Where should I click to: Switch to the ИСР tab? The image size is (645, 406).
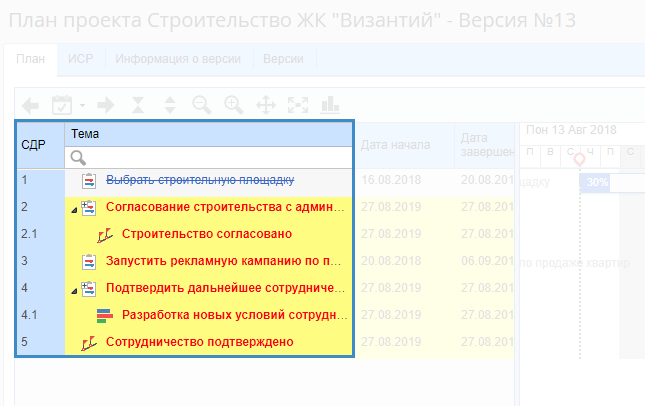(81, 59)
